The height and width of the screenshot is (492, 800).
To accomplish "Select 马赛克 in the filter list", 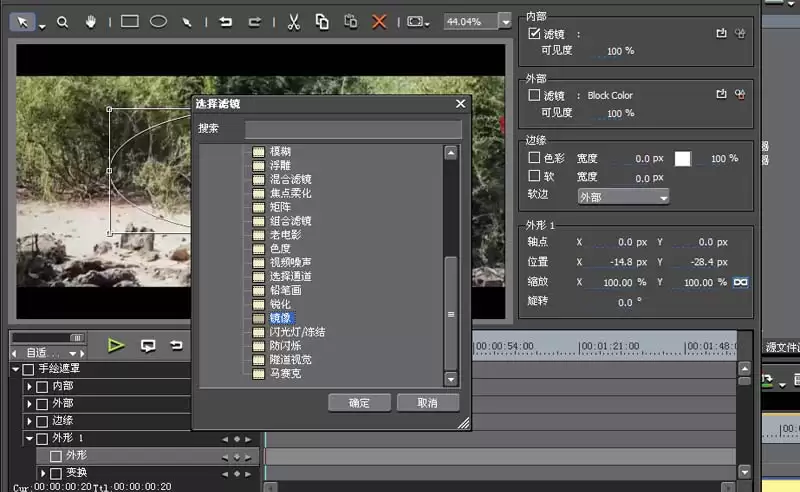I will pos(285,374).
